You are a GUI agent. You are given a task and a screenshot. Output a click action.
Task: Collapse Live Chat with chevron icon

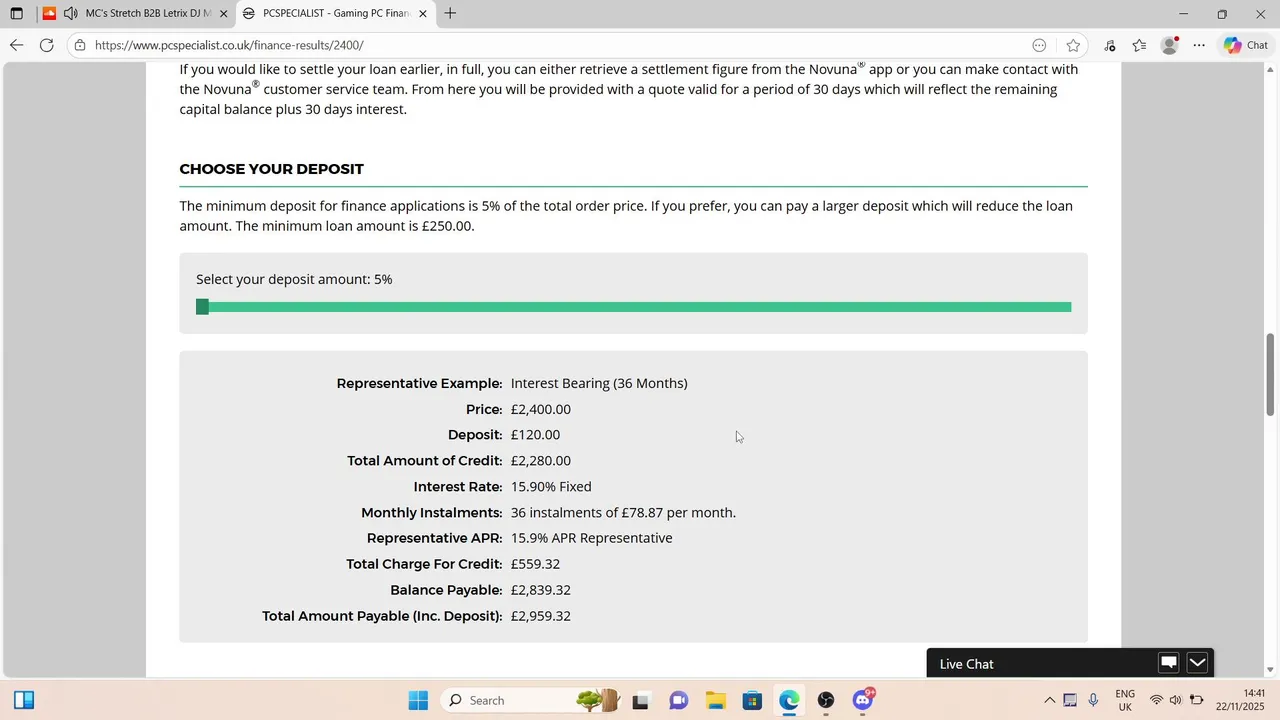[1198, 663]
